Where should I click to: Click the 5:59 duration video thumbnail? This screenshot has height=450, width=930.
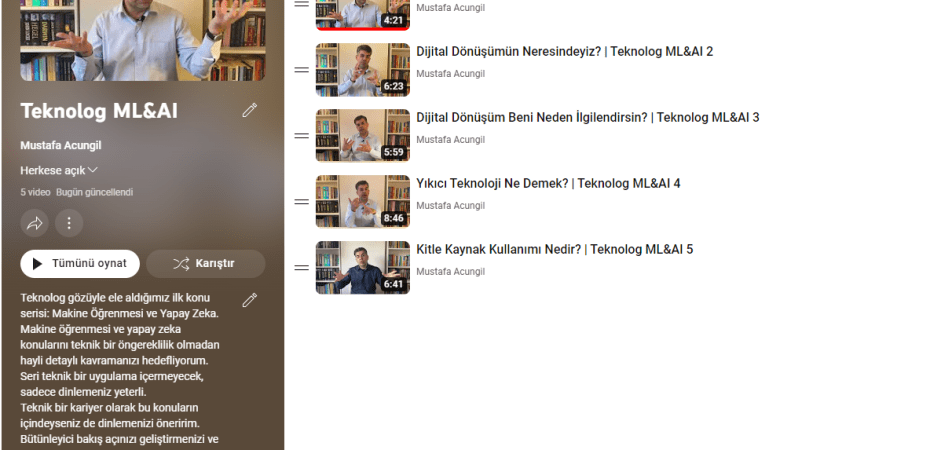(x=362, y=136)
